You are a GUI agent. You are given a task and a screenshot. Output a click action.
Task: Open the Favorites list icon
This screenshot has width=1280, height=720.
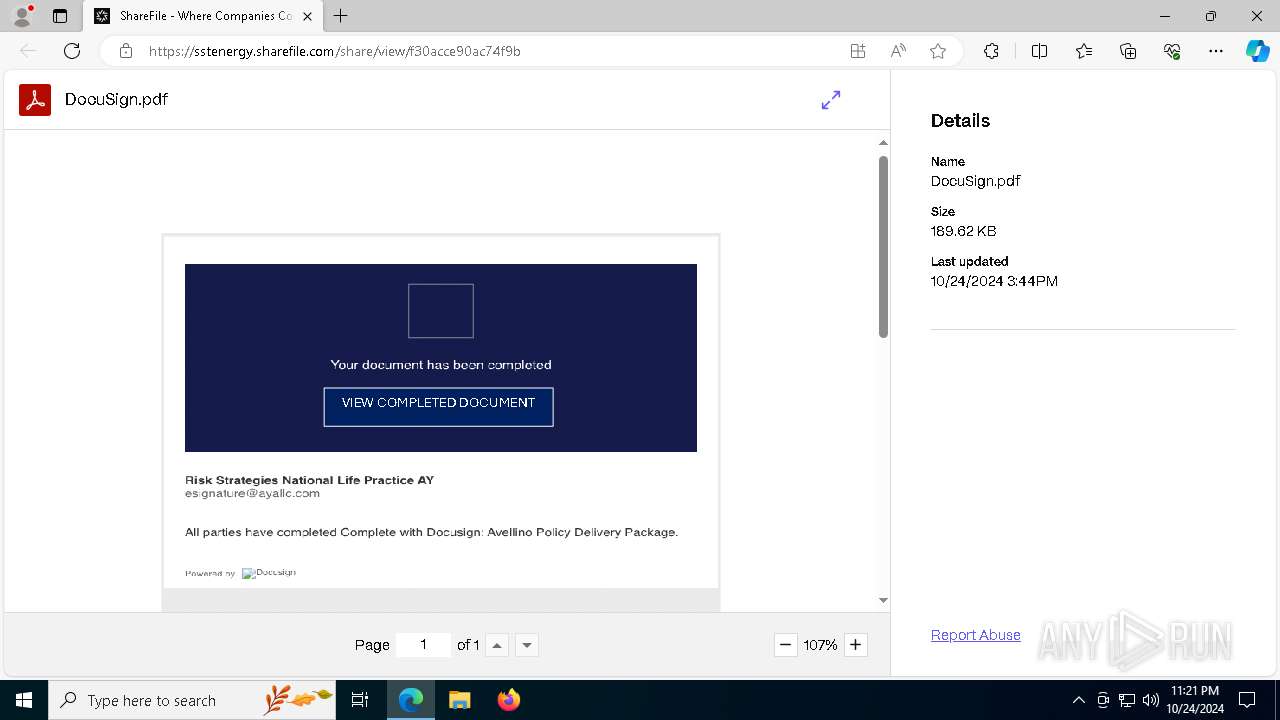pyautogui.click(x=1084, y=51)
